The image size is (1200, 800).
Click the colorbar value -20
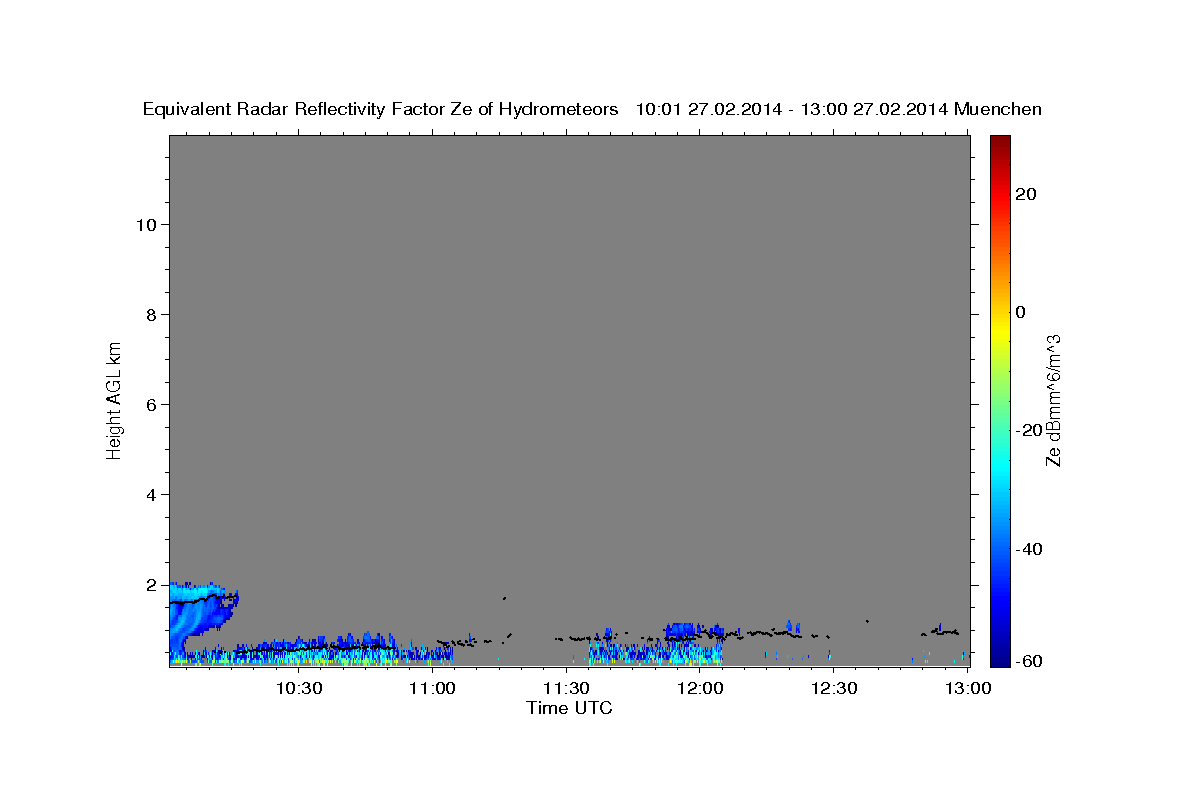pos(1029,430)
